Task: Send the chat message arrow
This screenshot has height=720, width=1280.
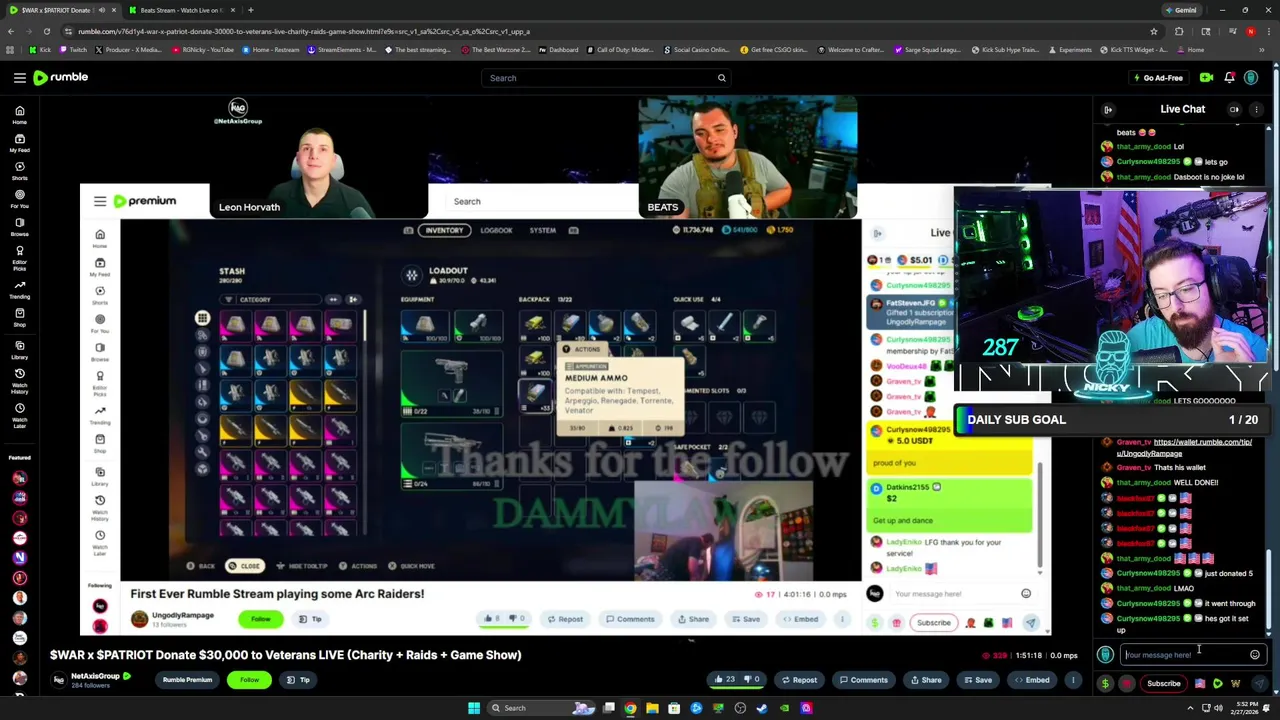Action: tap(1259, 684)
